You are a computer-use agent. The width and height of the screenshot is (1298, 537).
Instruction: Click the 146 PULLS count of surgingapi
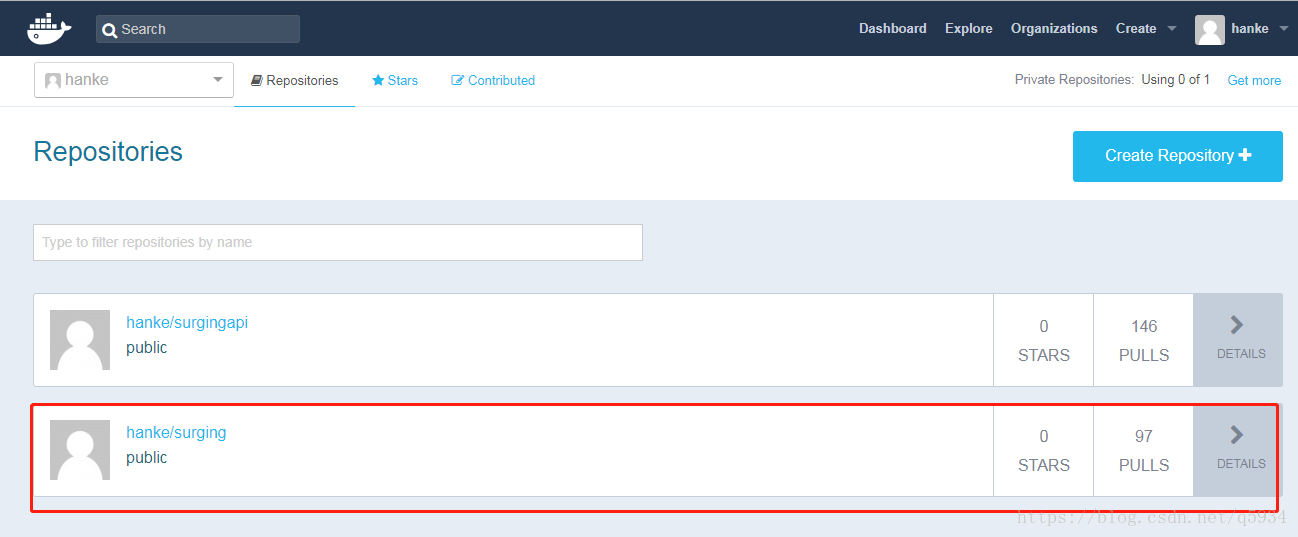1144,340
